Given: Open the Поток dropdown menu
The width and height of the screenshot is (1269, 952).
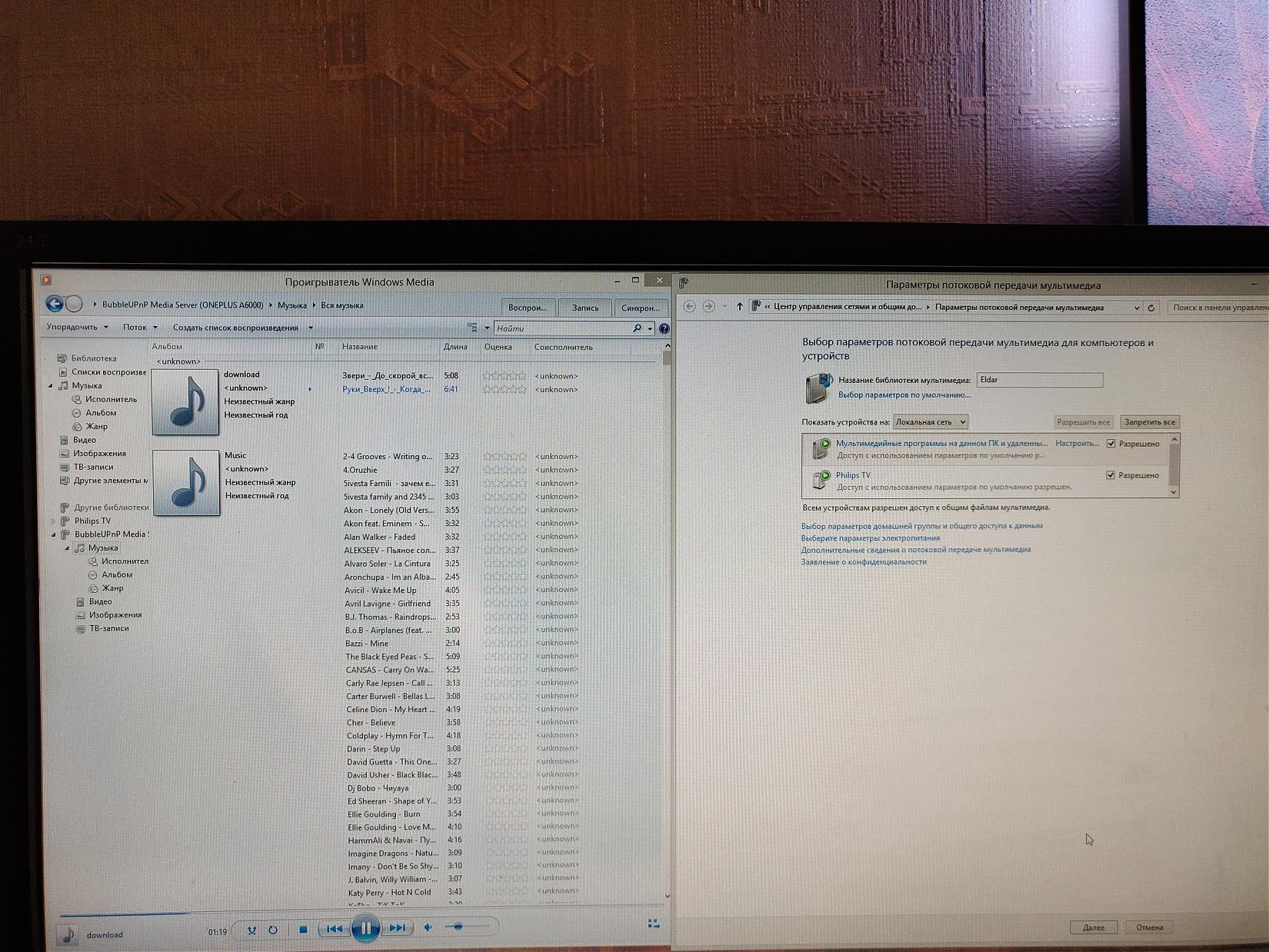Looking at the screenshot, I should 140,327.
